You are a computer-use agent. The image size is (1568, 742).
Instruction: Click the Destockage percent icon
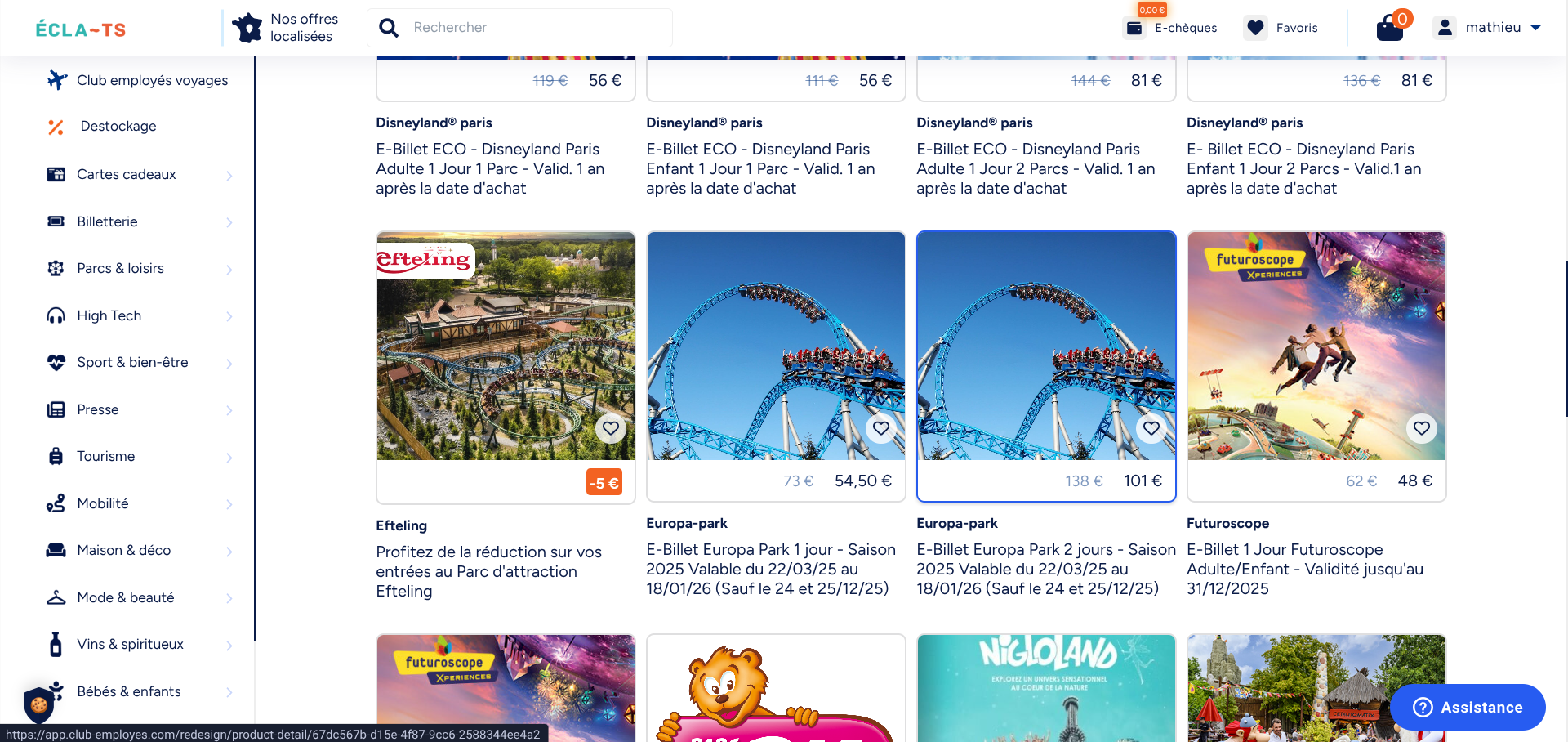click(56, 127)
